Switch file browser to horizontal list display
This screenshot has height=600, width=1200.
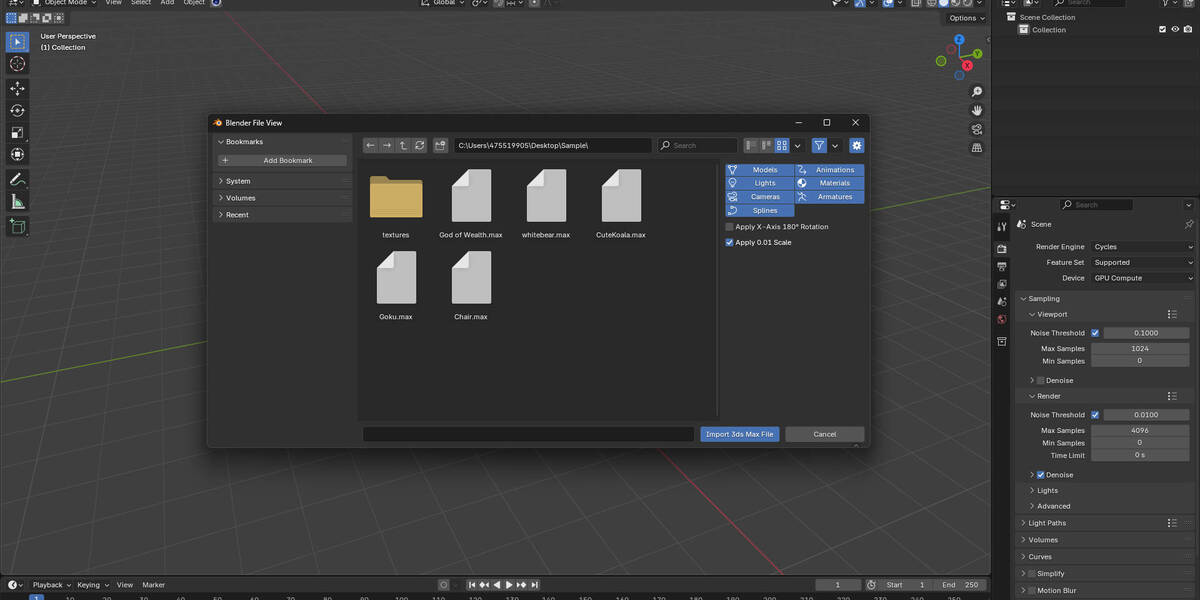[x=767, y=145]
